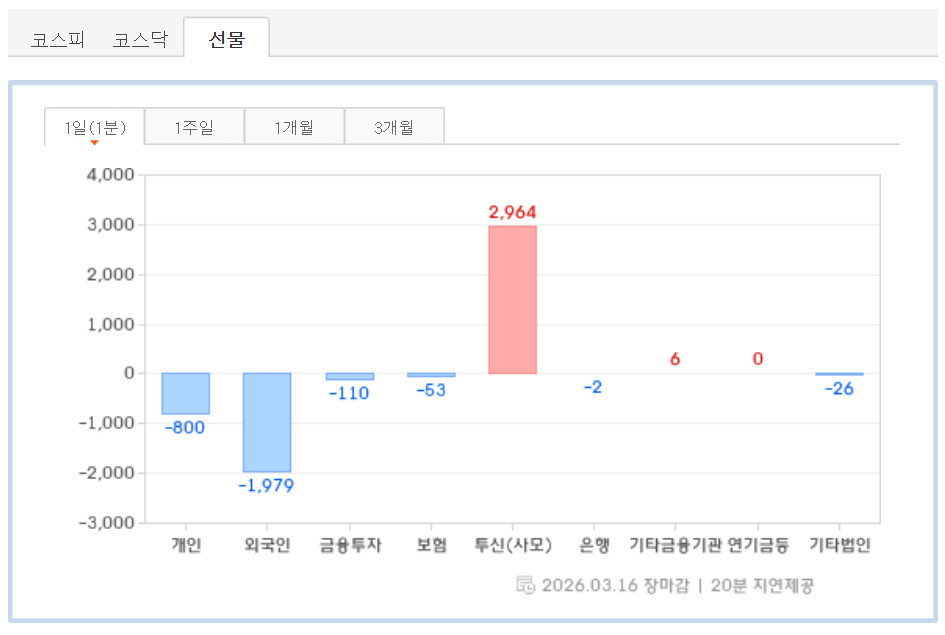Click the red 투신(사모) bar valued 2,964
The image size is (945, 635).
click(512, 299)
